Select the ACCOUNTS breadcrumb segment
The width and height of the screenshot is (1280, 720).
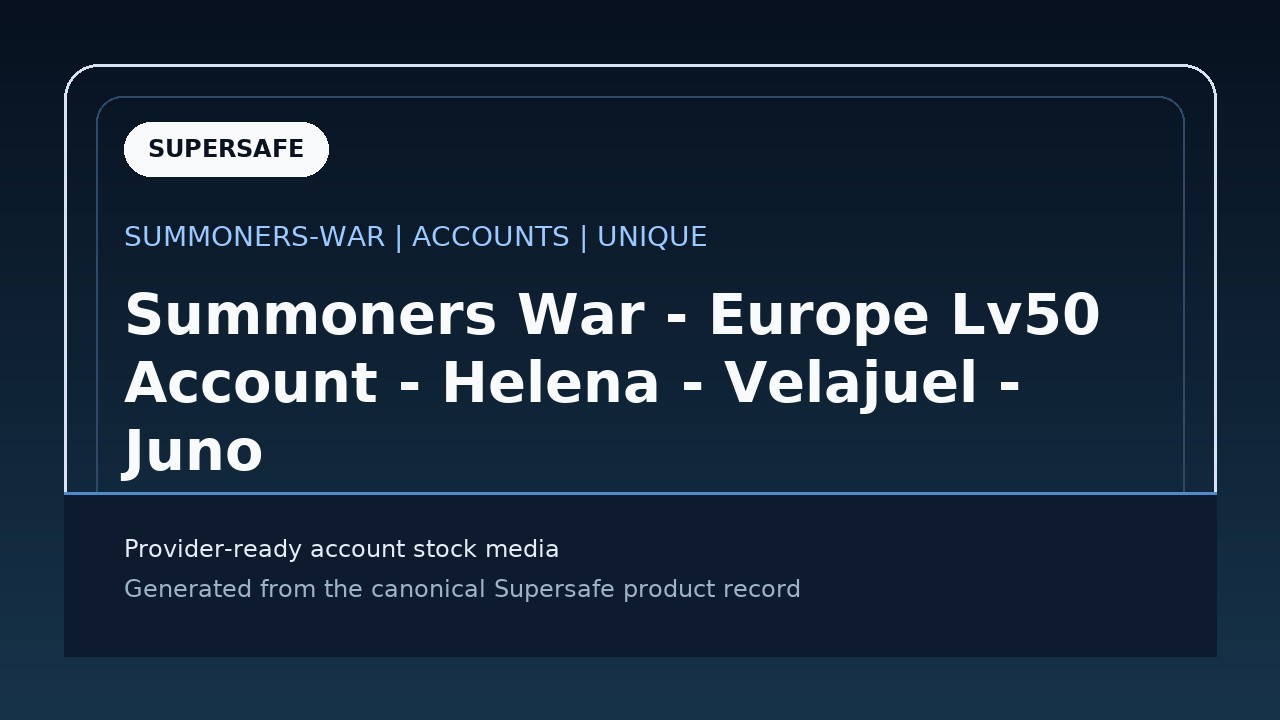click(490, 237)
